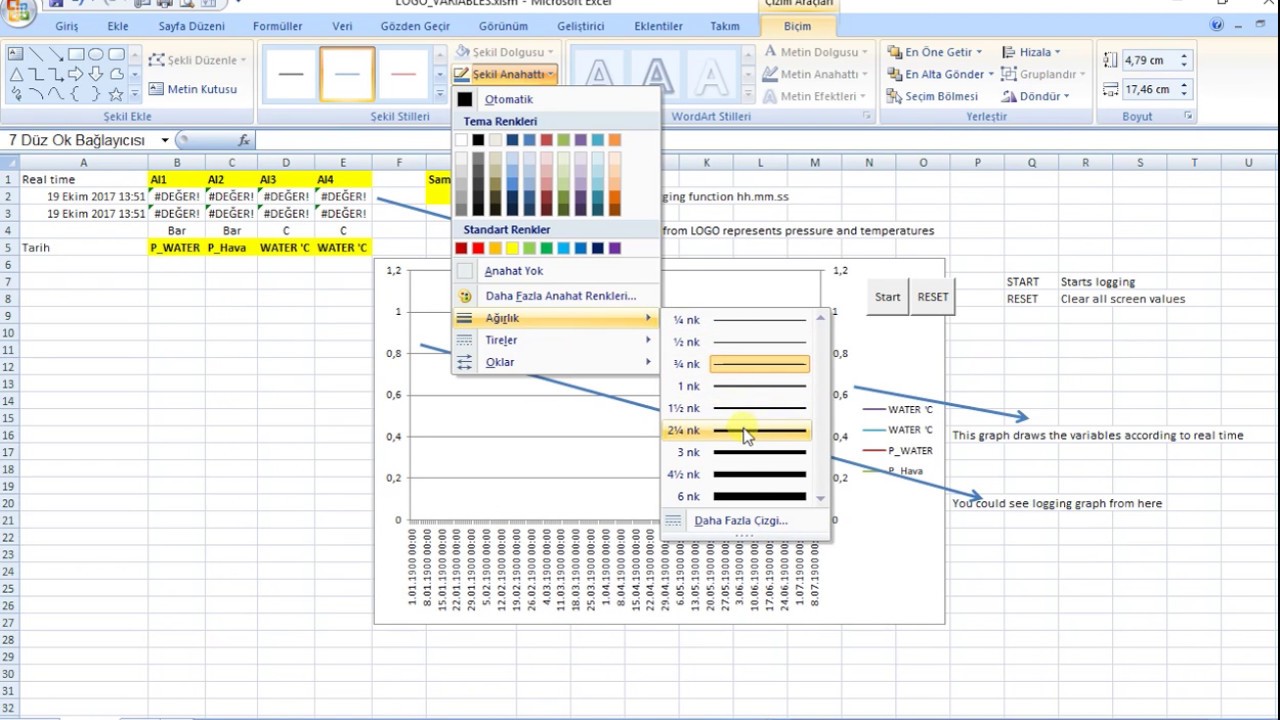Click the Metin Efektleri text effects button
Screen dimensions: 1280x720
coord(815,96)
